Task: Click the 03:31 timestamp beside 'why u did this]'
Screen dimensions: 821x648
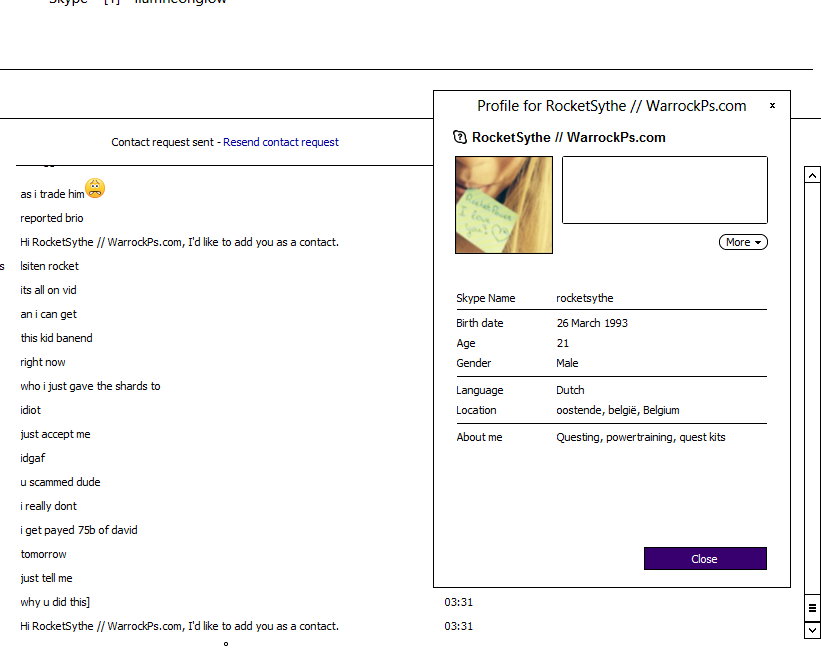Action: [x=459, y=602]
